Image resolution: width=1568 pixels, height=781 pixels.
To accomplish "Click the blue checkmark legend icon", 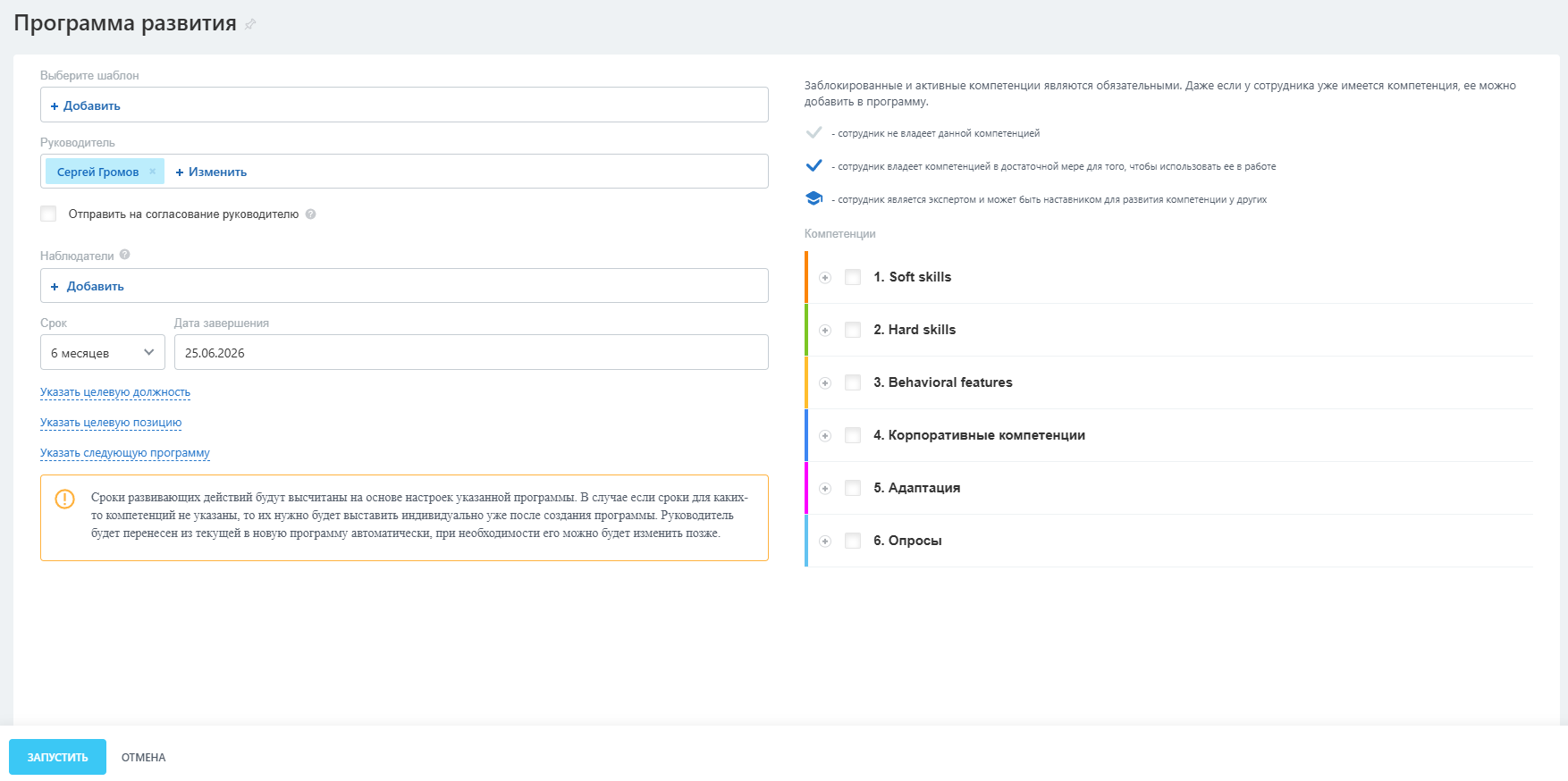I will coord(814,165).
